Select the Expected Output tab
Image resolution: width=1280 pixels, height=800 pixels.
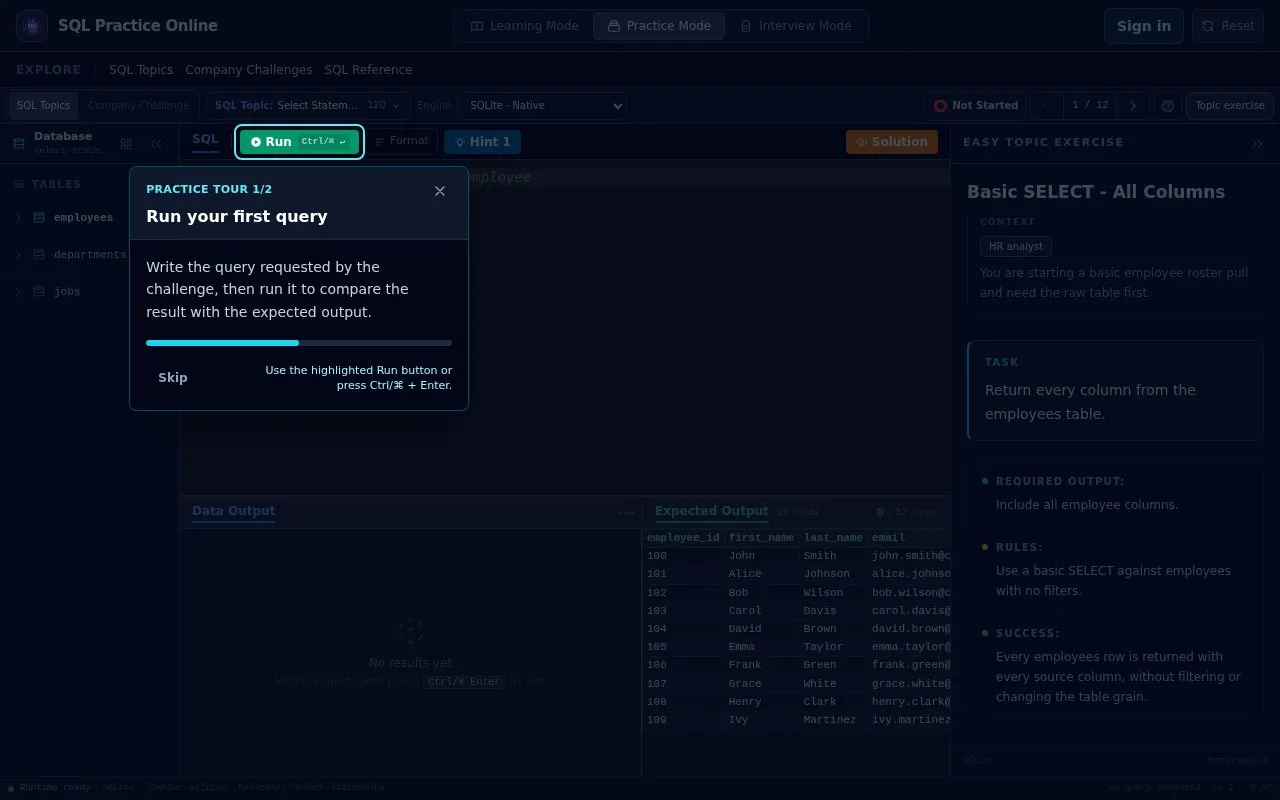pyautogui.click(x=711, y=511)
